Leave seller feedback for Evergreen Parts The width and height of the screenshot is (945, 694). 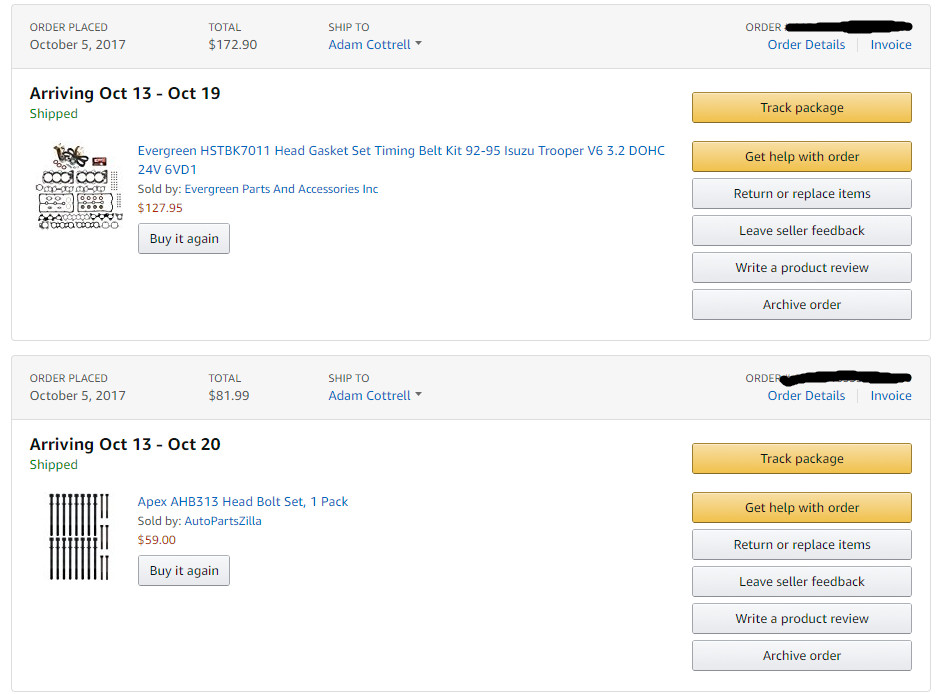(802, 231)
